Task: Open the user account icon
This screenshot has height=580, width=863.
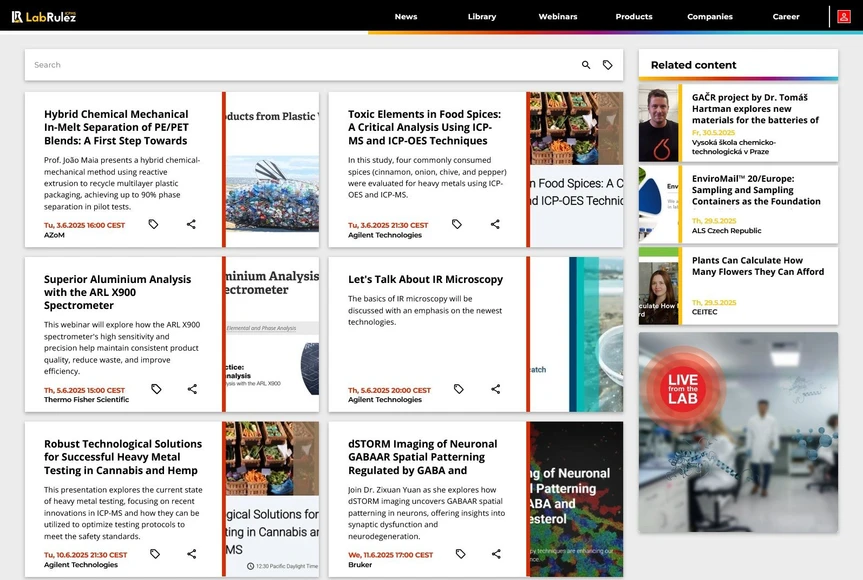Action: point(844,17)
